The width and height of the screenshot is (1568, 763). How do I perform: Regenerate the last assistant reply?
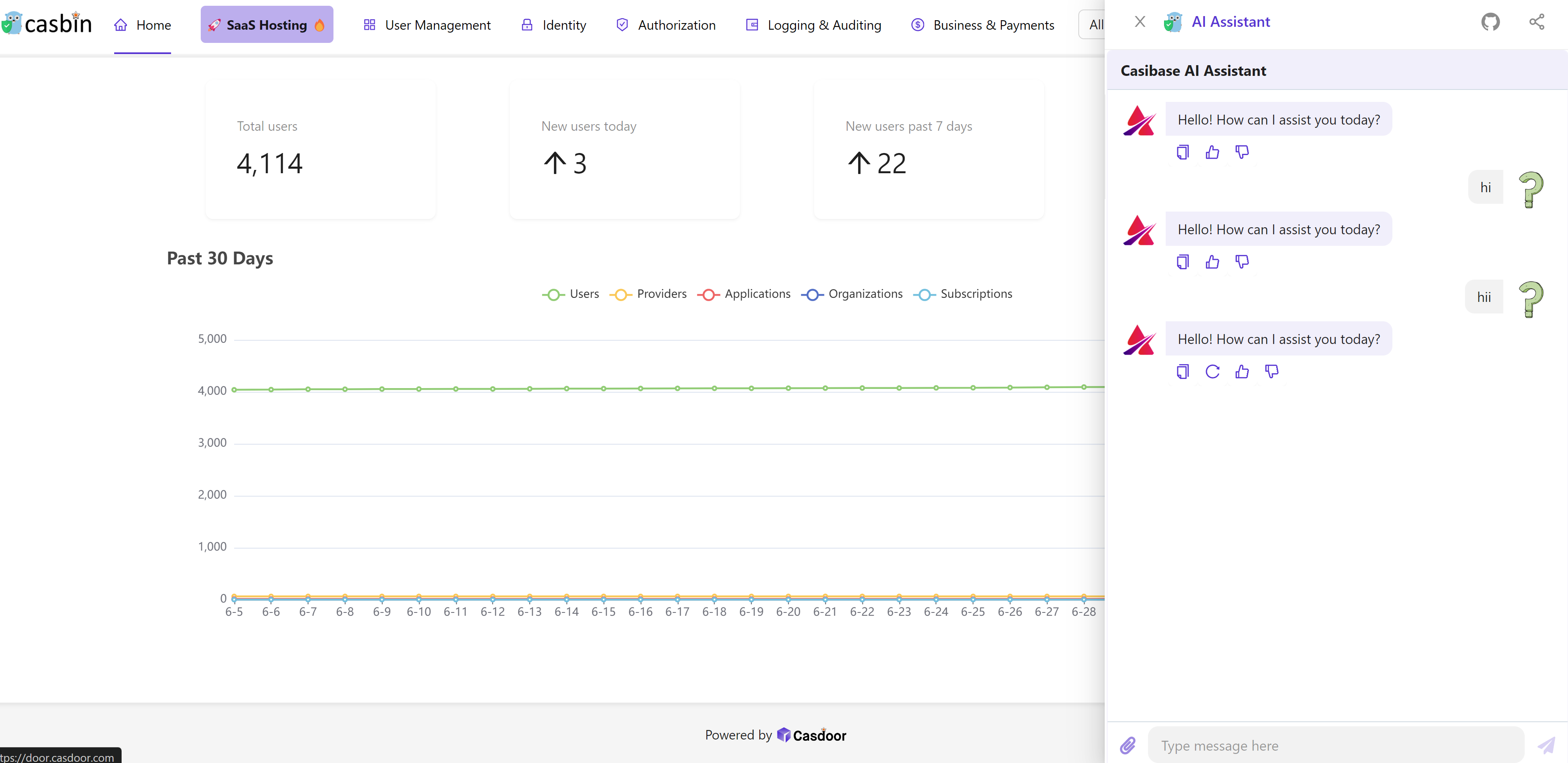point(1213,371)
